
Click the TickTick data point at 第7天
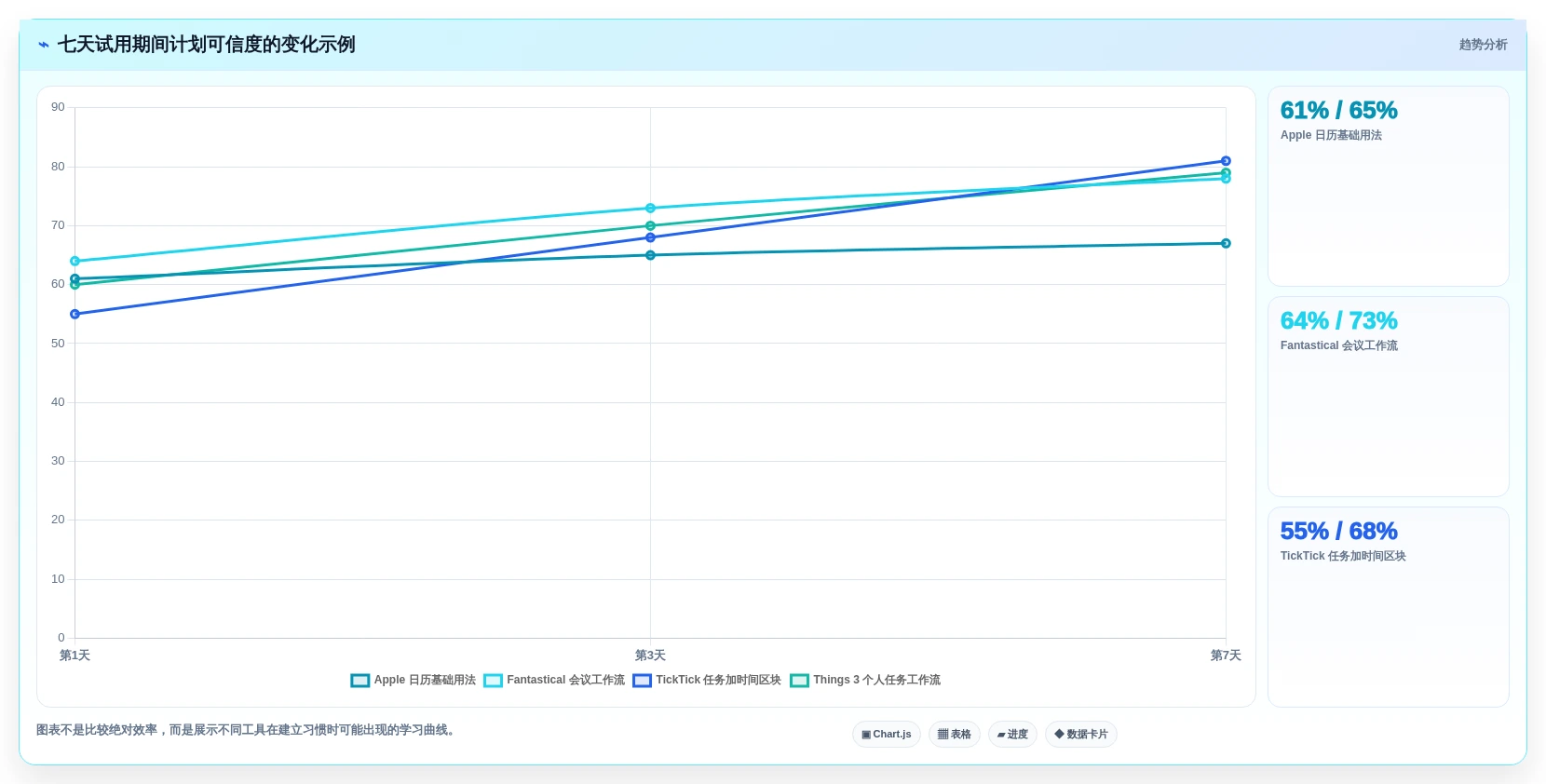coord(1226,161)
